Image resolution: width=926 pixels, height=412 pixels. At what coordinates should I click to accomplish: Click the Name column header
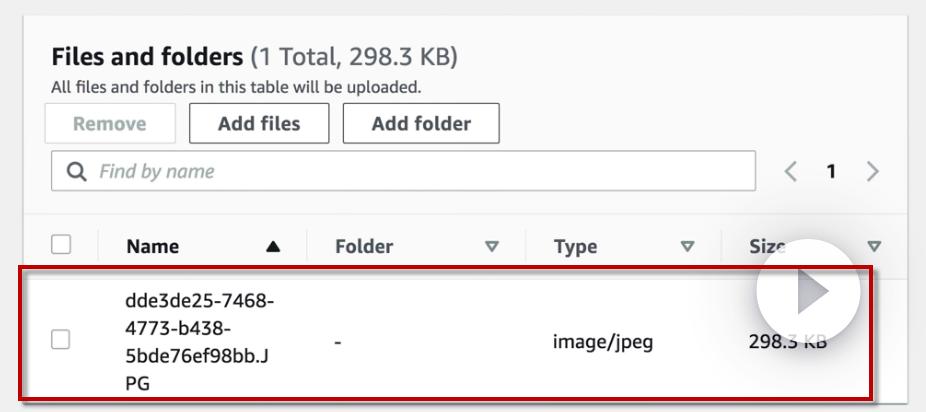(x=153, y=247)
